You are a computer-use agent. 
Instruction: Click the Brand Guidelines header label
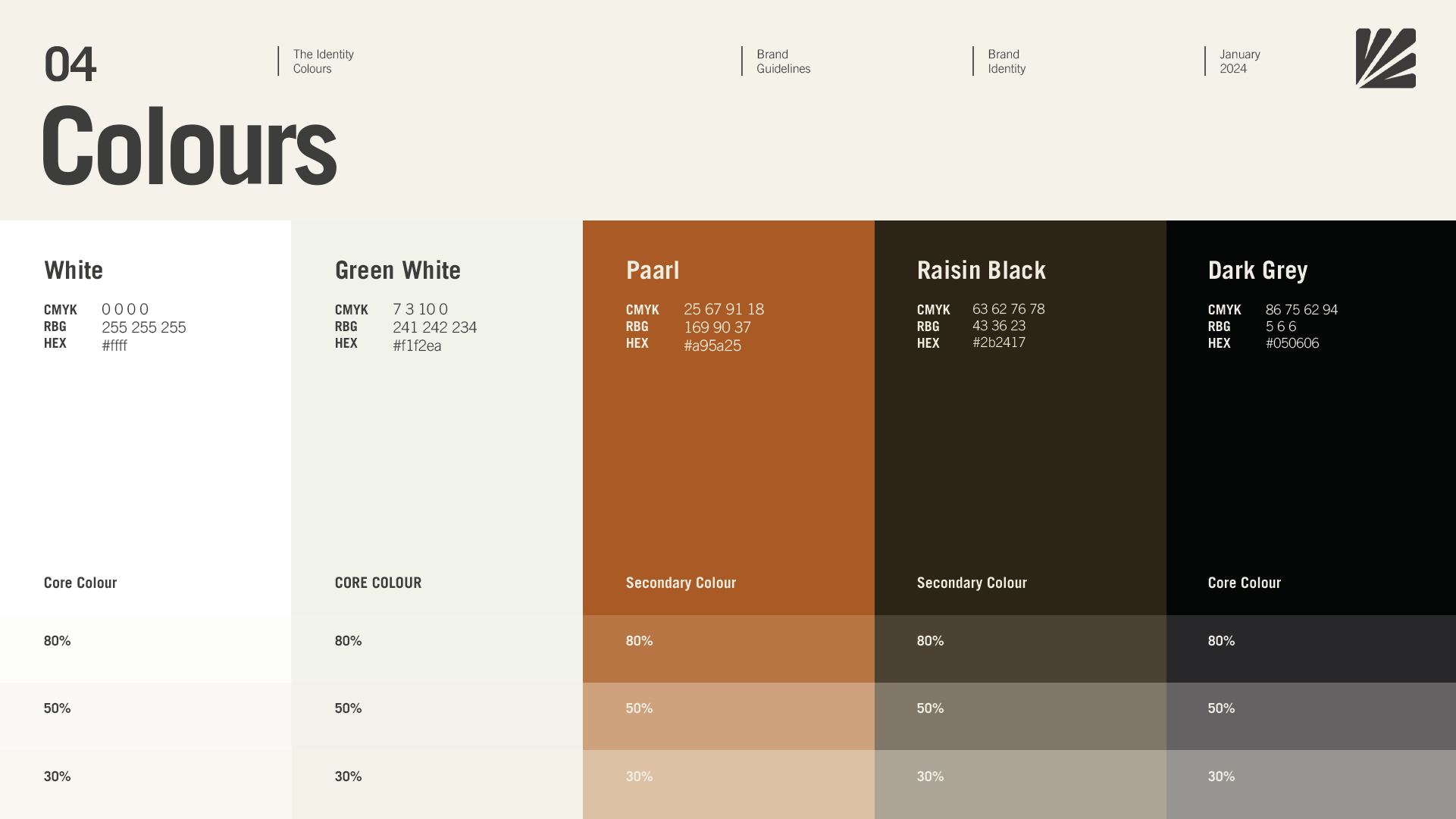click(783, 61)
